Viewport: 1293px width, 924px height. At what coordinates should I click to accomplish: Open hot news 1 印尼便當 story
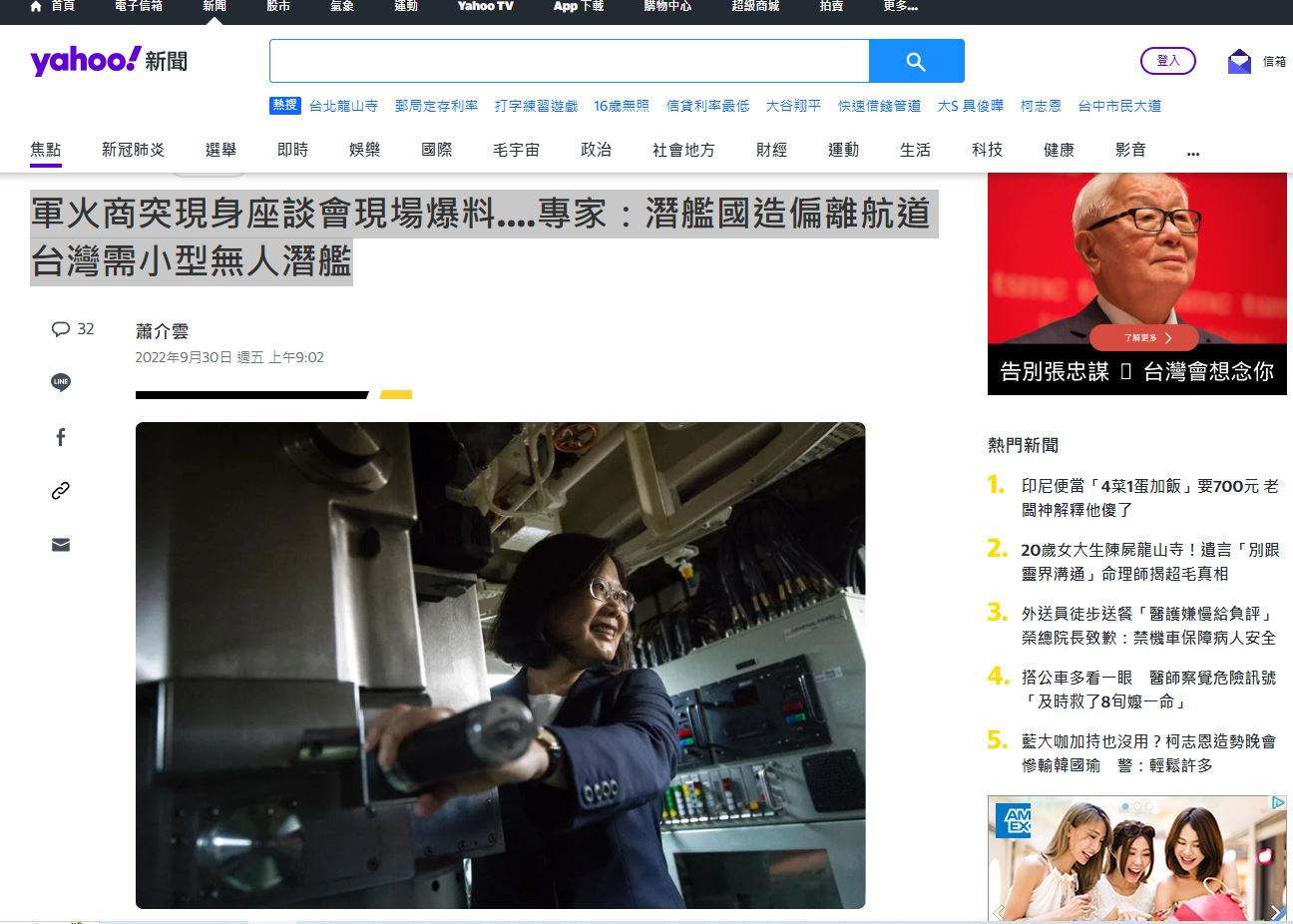click(x=1150, y=498)
